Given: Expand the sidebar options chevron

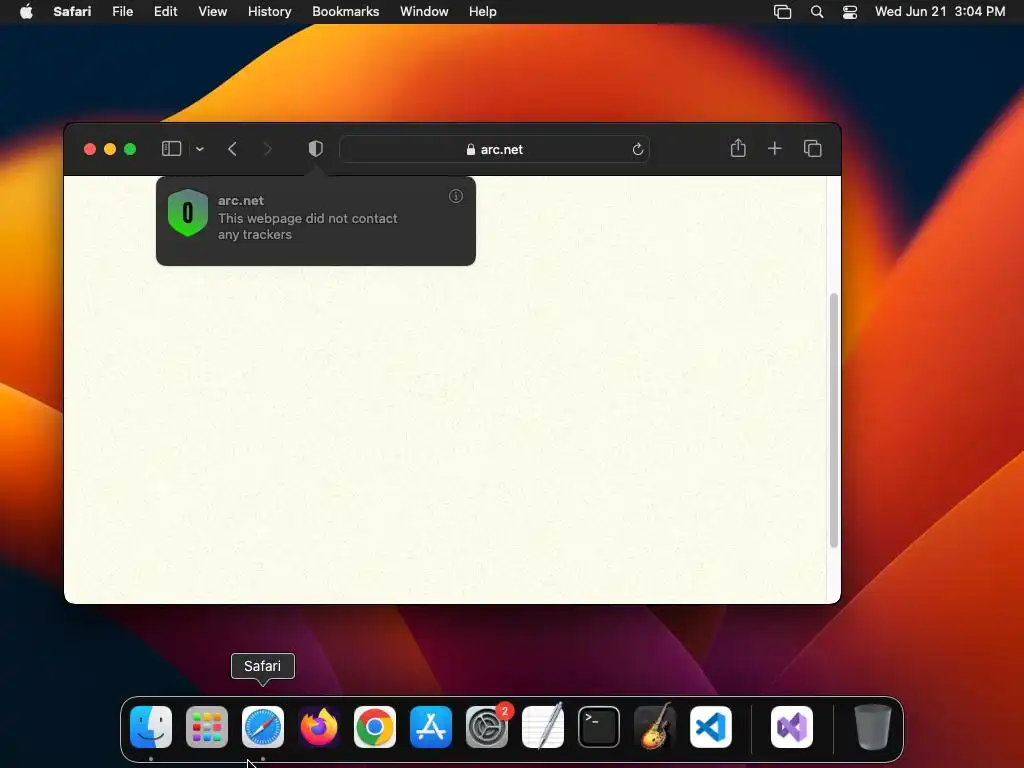Looking at the screenshot, I should pyautogui.click(x=200, y=150).
